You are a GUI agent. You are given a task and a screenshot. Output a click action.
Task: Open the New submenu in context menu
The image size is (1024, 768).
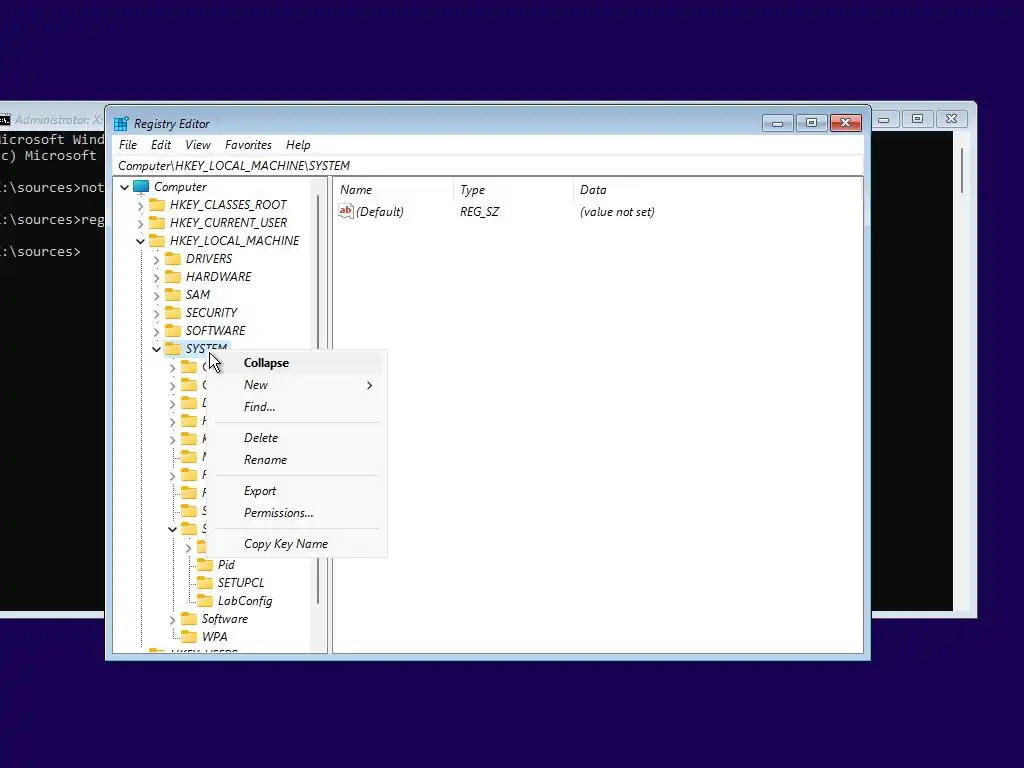[298, 385]
